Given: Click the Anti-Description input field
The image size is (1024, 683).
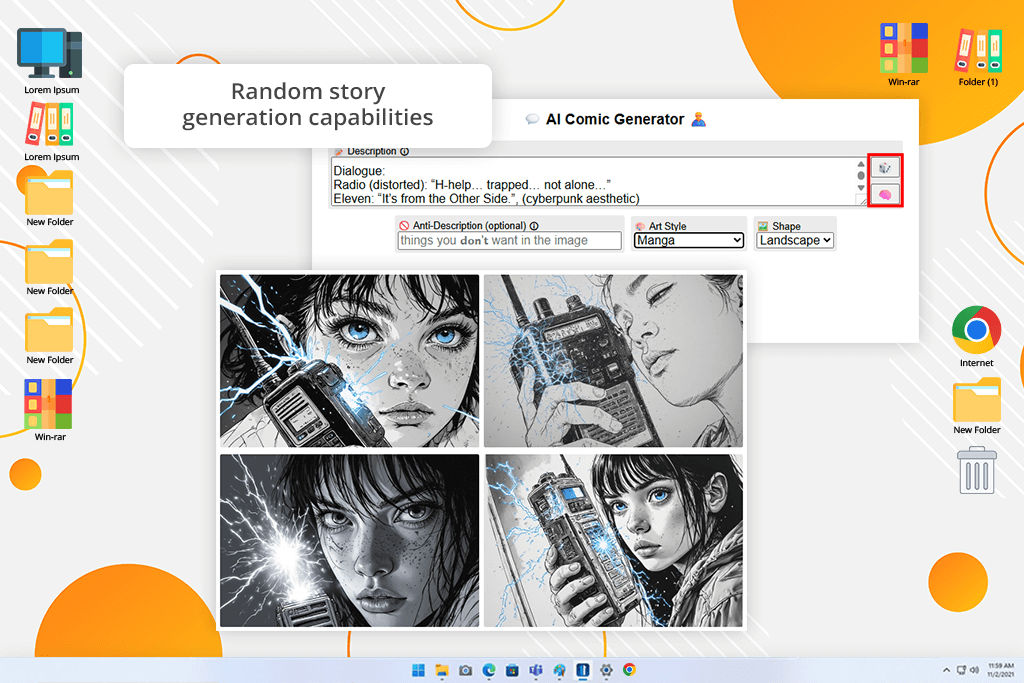Looking at the screenshot, I should [x=509, y=240].
